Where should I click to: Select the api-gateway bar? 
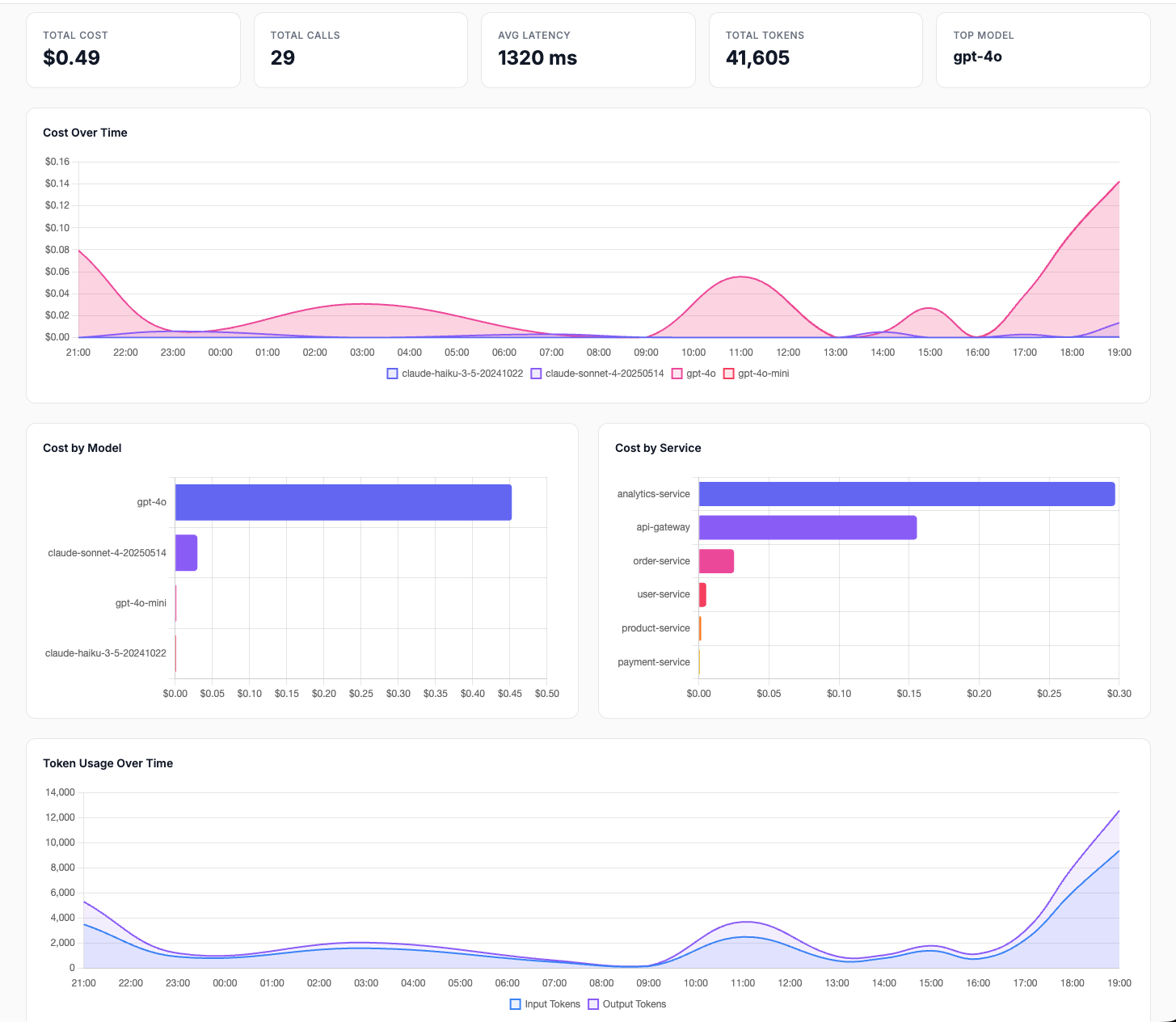[x=808, y=526]
